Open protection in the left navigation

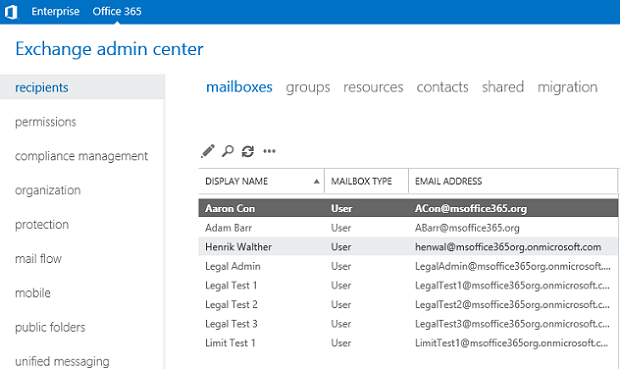42,225
